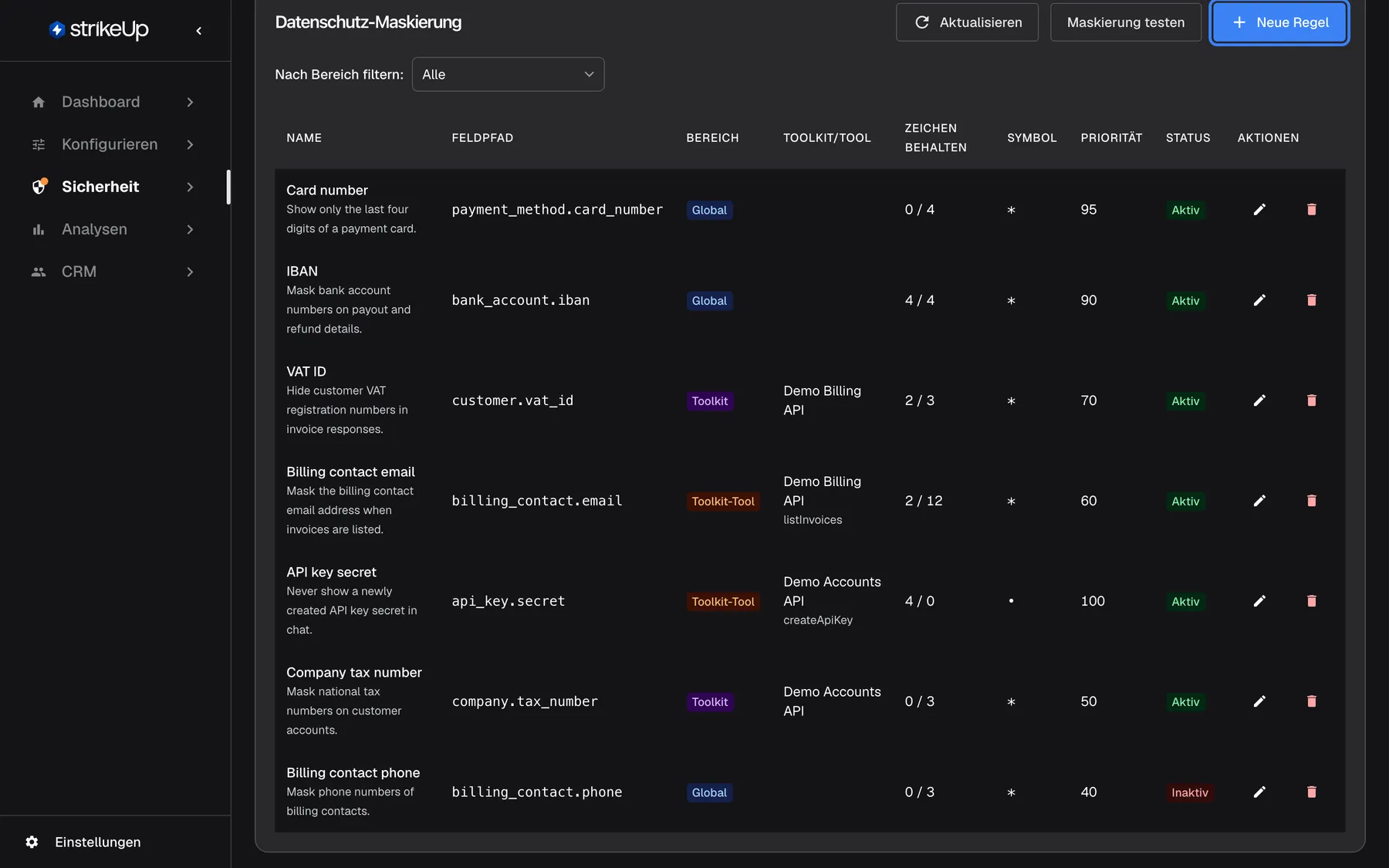Image resolution: width=1389 pixels, height=868 pixels.
Task: Edit the IBAN masking rule
Action: [1259, 300]
